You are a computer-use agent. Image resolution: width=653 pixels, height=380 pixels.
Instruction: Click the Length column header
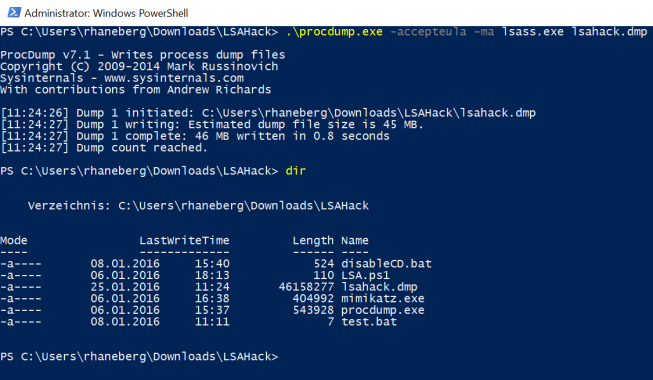click(x=313, y=240)
